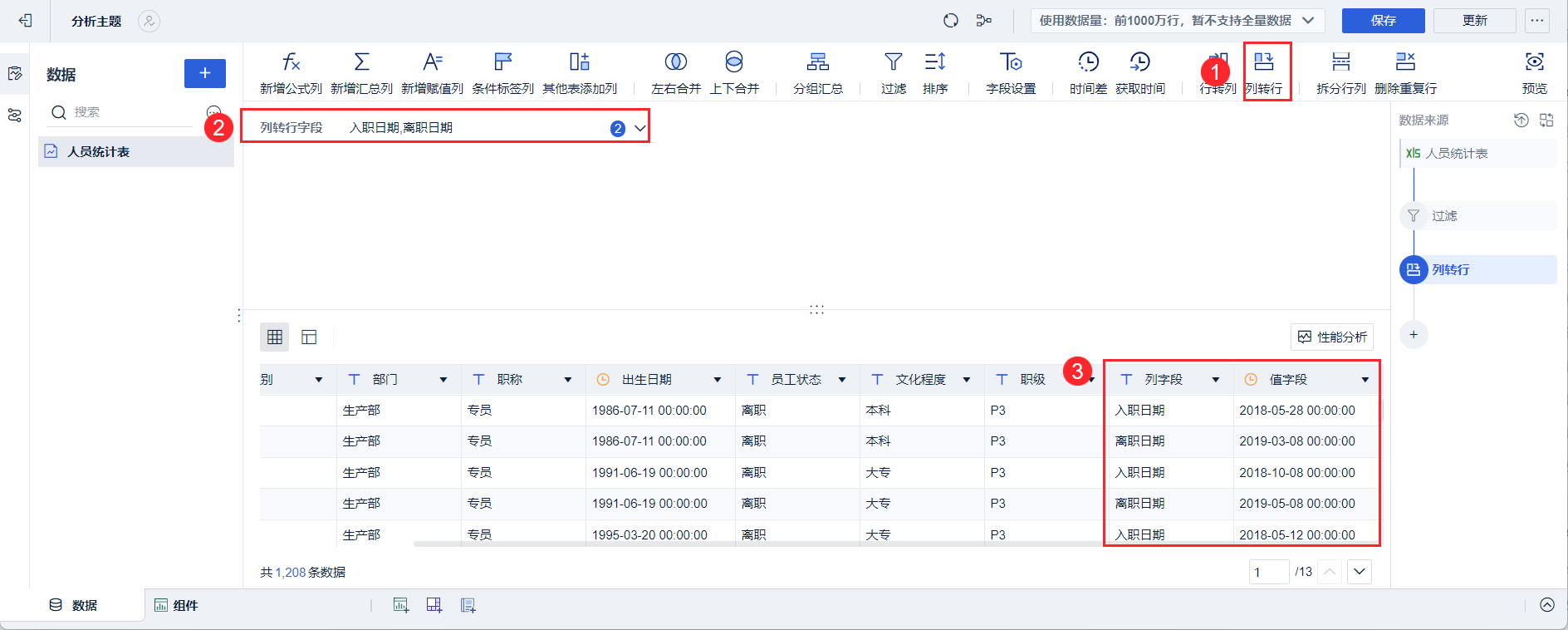
Task: Open the 职称 column dropdown arrow
Action: pyautogui.click(x=568, y=380)
